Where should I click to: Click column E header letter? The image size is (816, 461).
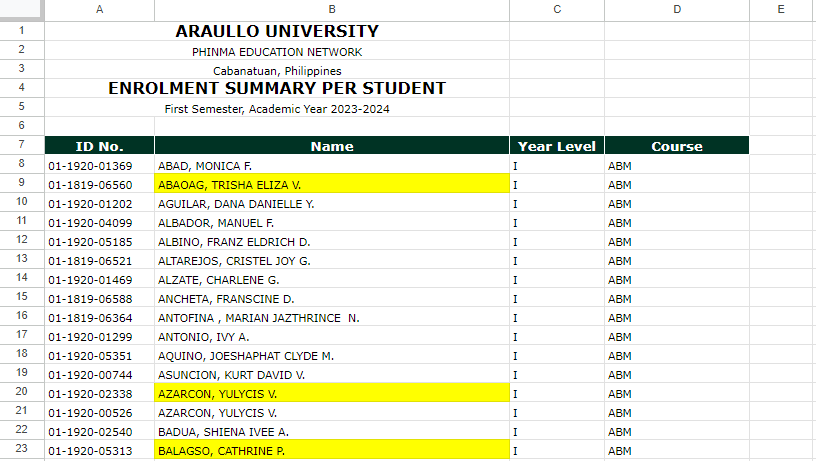[x=781, y=9]
